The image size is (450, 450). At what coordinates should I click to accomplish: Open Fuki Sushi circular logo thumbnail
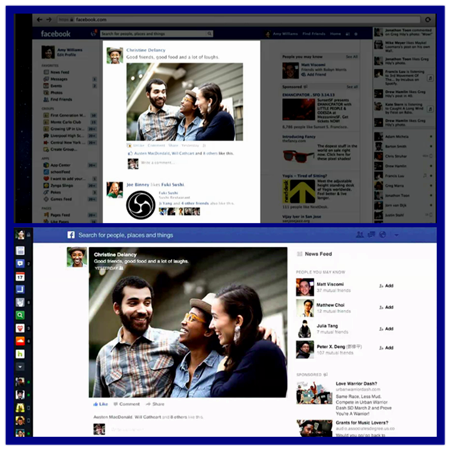[140, 205]
